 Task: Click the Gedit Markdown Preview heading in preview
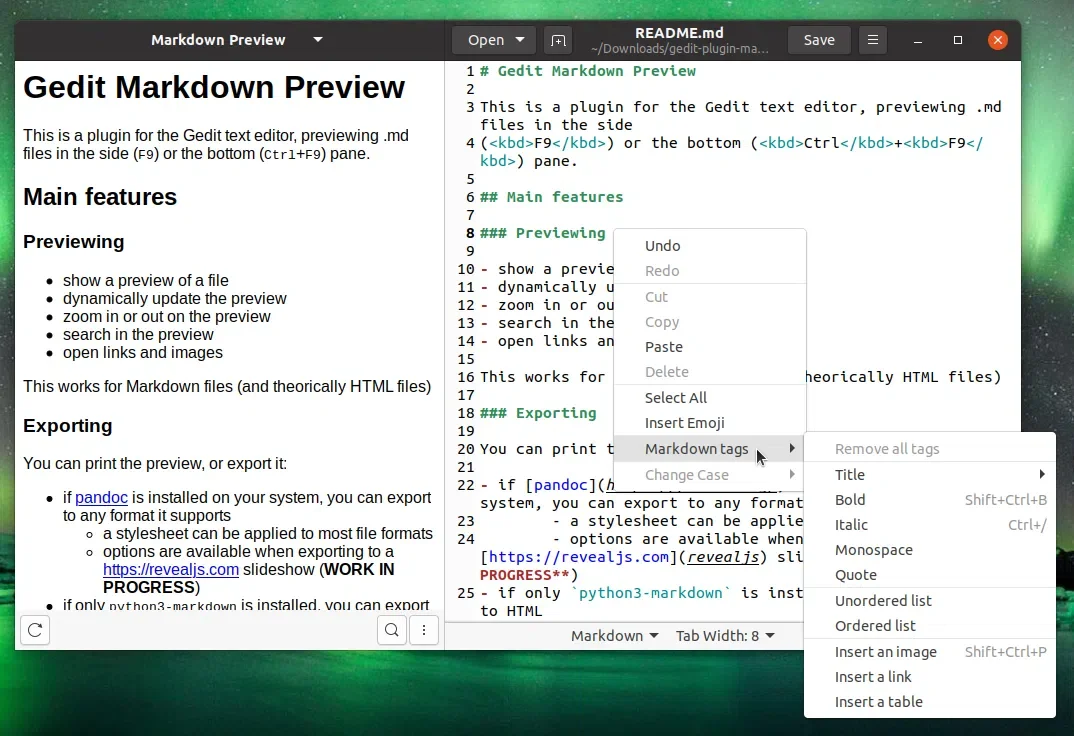tap(214, 88)
